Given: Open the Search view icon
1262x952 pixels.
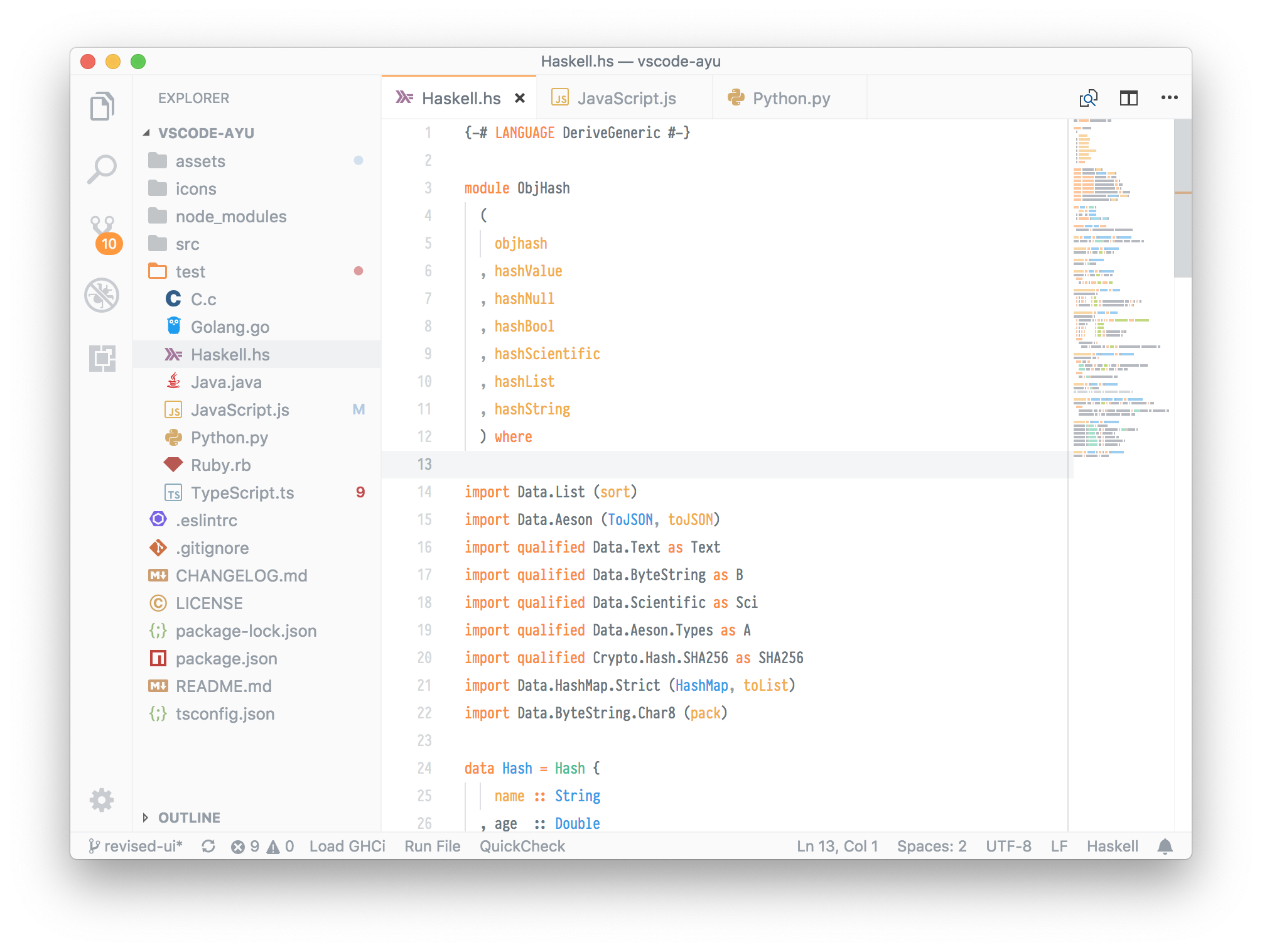Looking at the screenshot, I should pyautogui.click(x=102, y=169).
